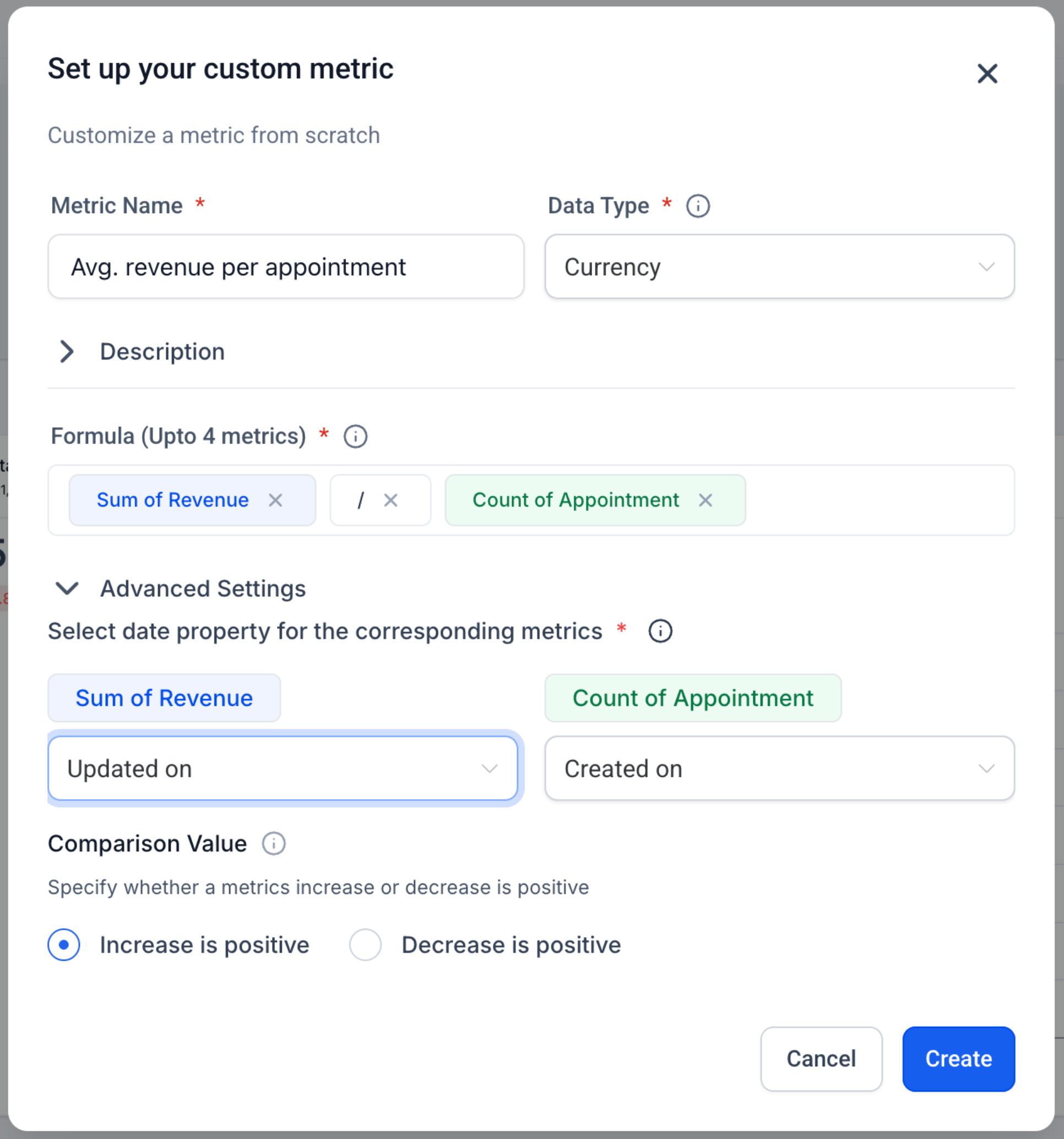
Task: Close the custom metric dialog
Action: [x=986, y=74]
